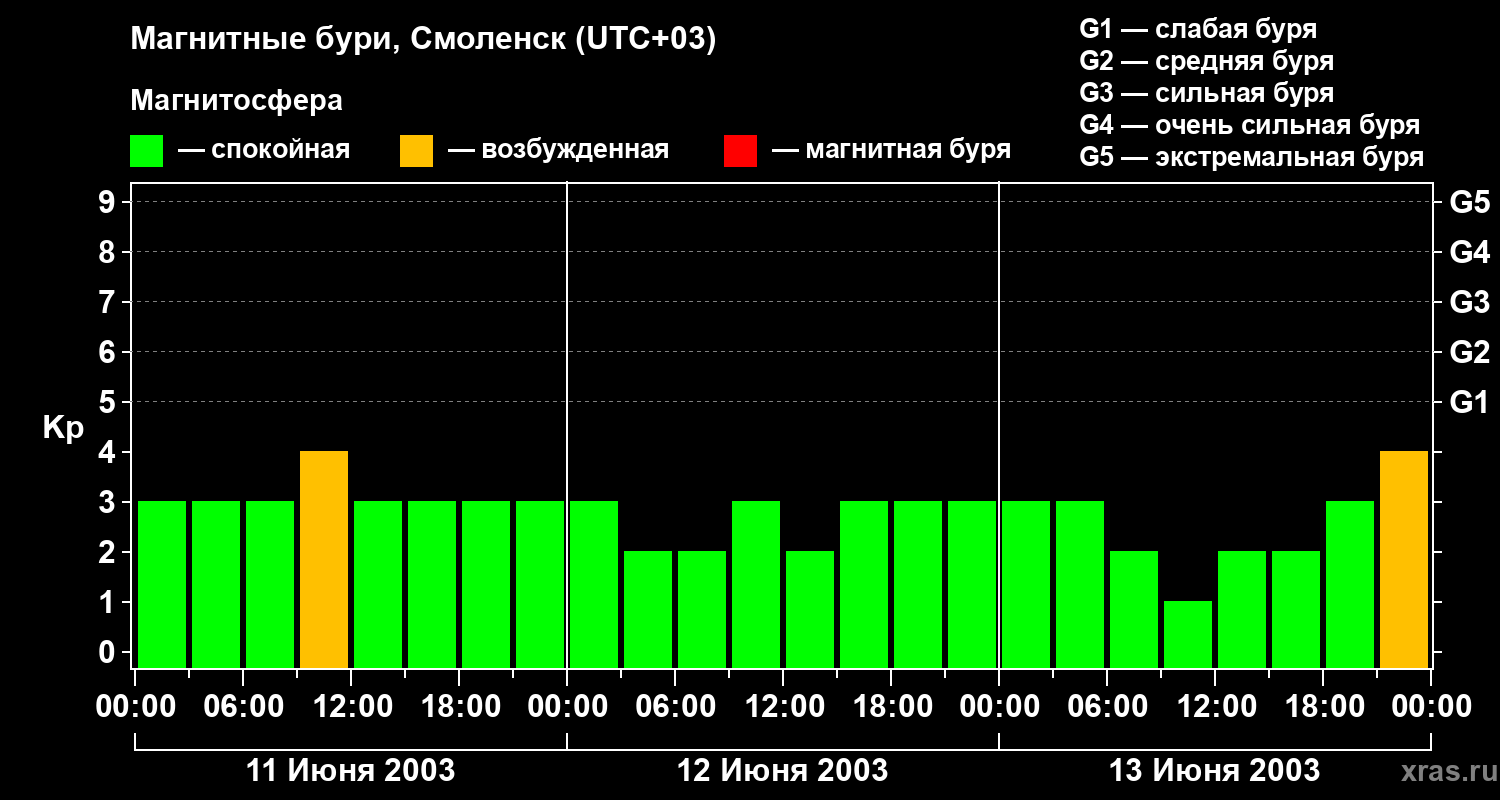Click the red 'магнитная буря' legend swatch
The image size is (1500, 800).
(x=740, y=150)
